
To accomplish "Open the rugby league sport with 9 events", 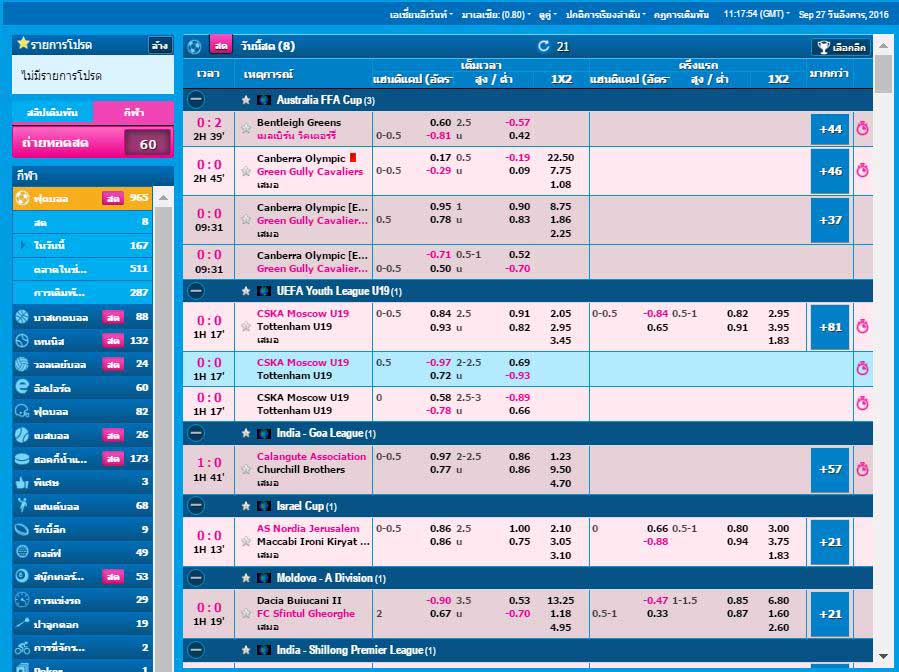I will [83, 529].
